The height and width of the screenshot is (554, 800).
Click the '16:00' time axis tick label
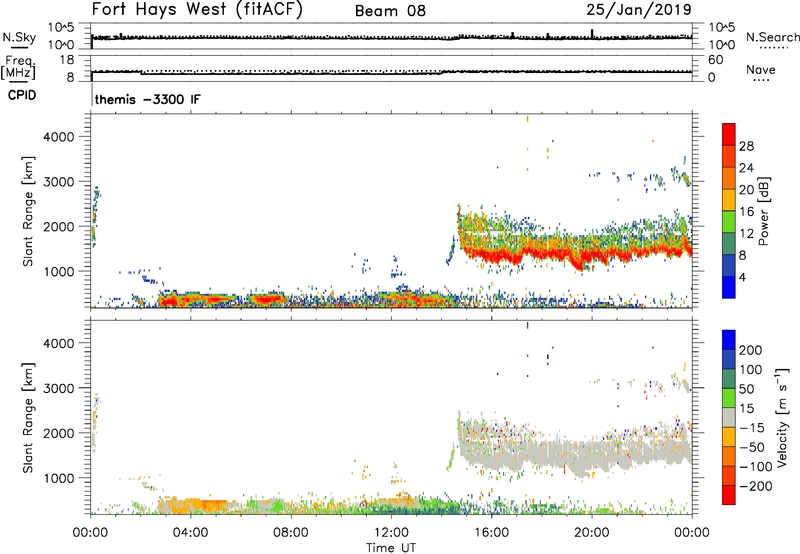[x=491, y=533]
